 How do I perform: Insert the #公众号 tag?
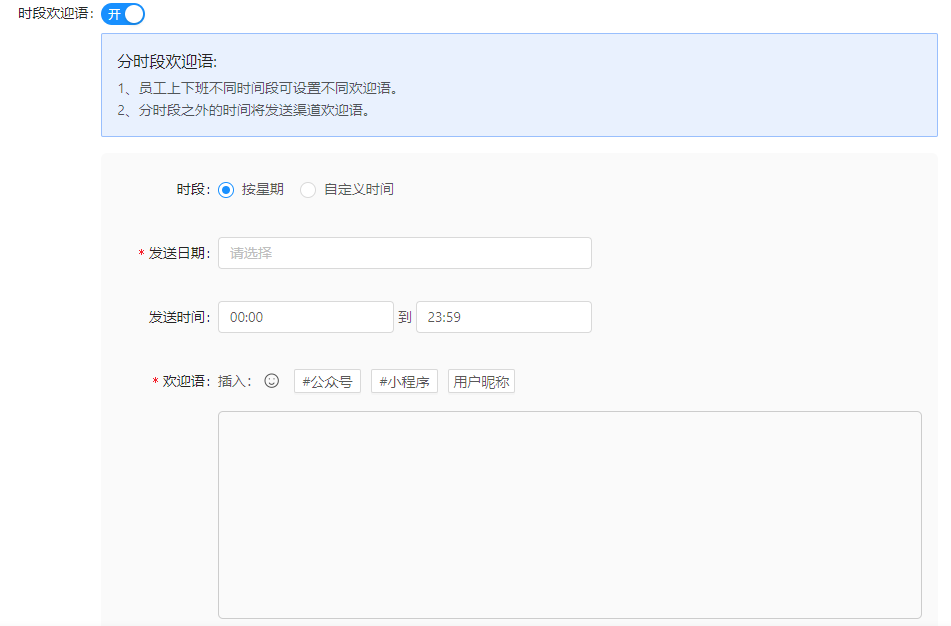coord(328,382)
